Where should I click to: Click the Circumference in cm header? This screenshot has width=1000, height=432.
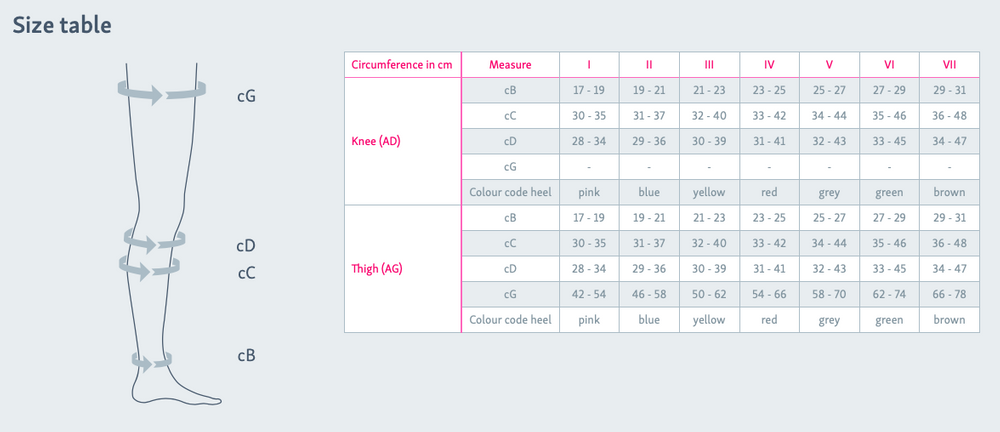(x=402, y=65)
